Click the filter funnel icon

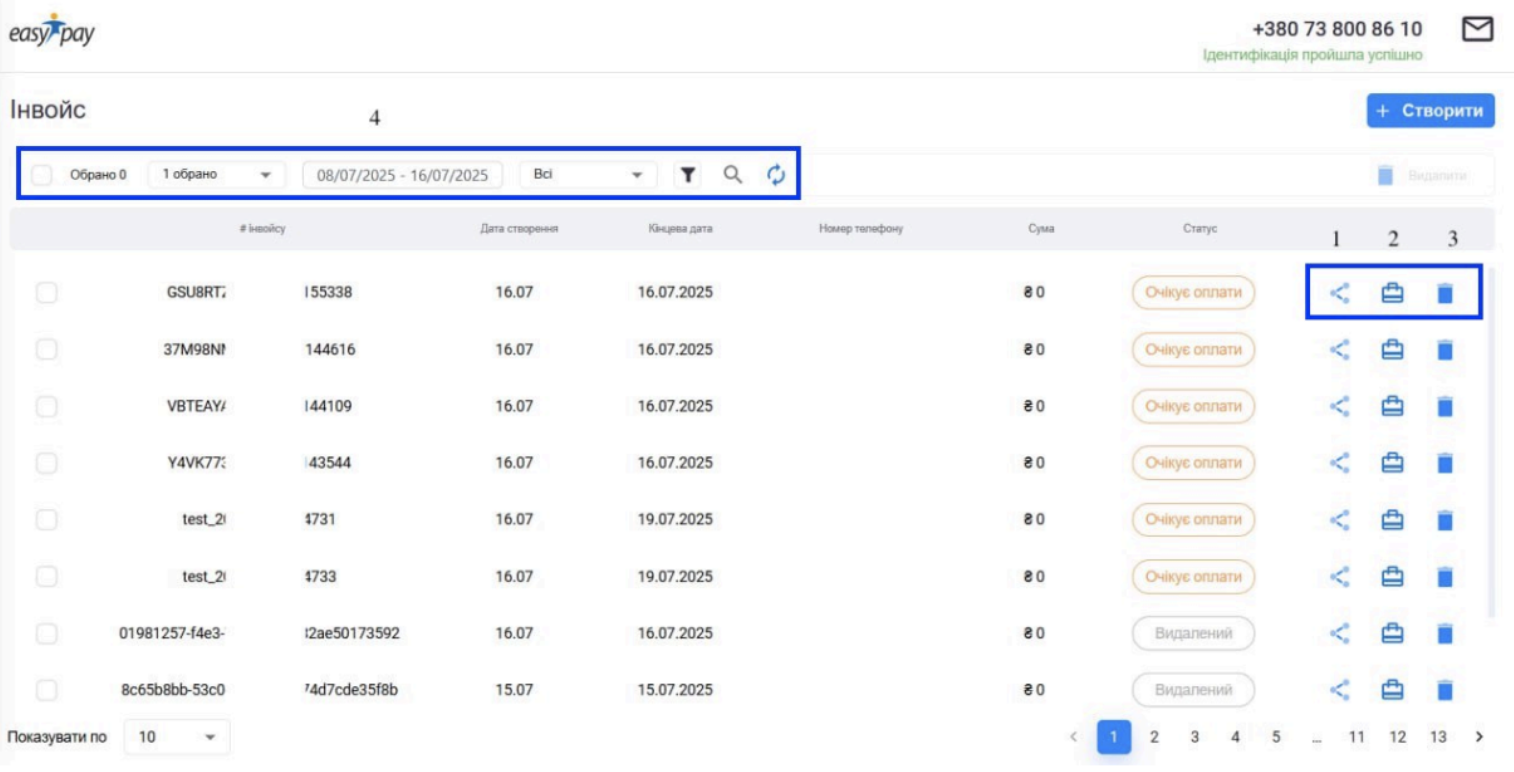pos(688,175)
